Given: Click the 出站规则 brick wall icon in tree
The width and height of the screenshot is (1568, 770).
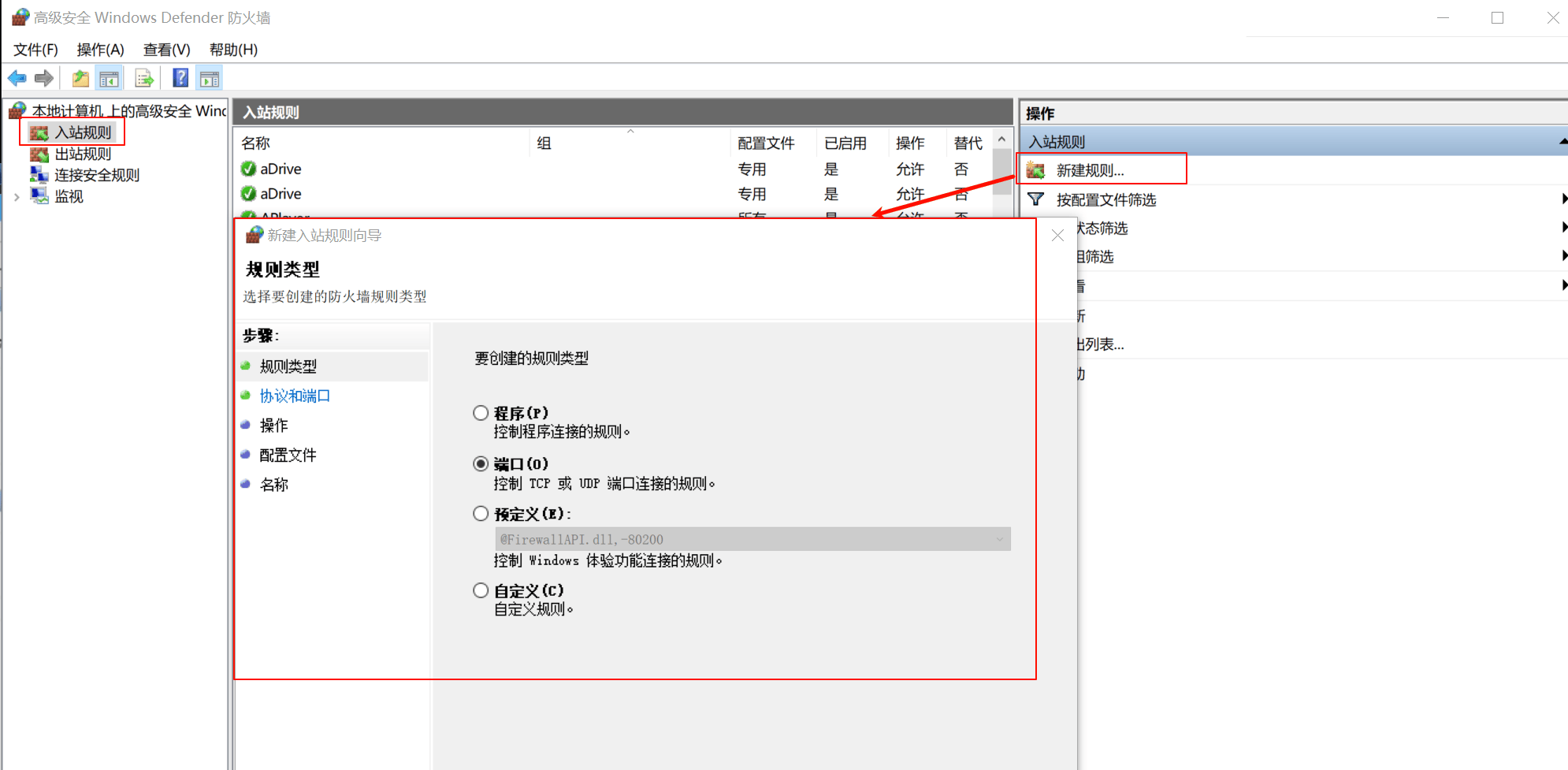Looking at the screenshot, I should click(39, 154).
